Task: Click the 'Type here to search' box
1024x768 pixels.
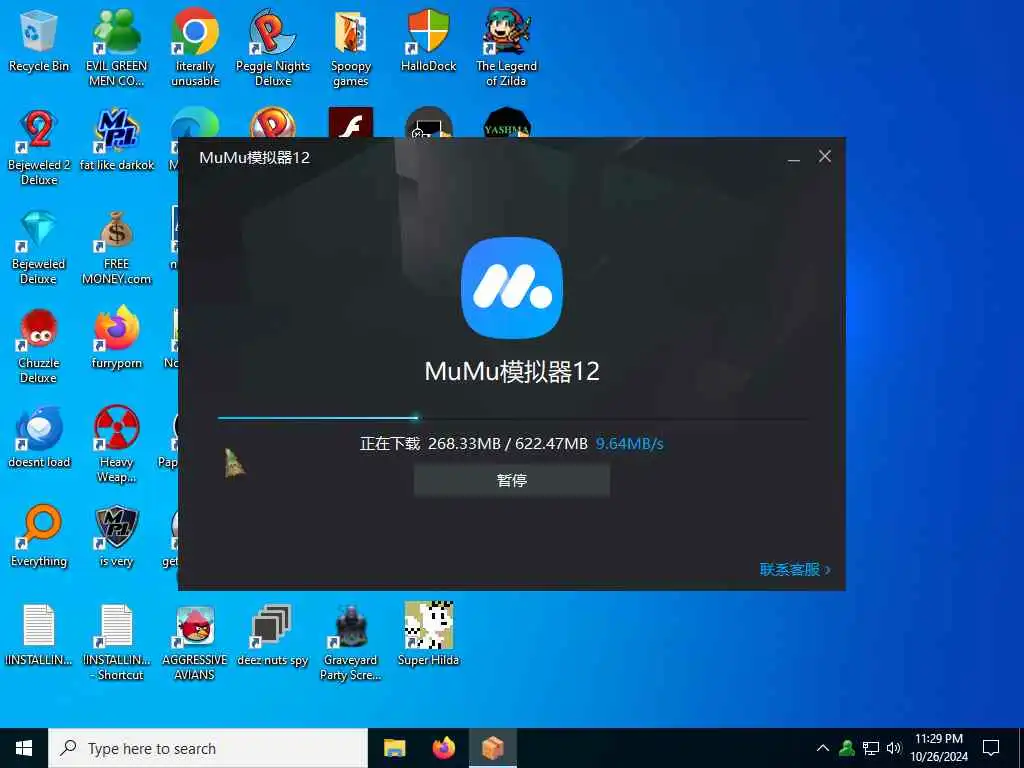Action: tap(208, 748)
